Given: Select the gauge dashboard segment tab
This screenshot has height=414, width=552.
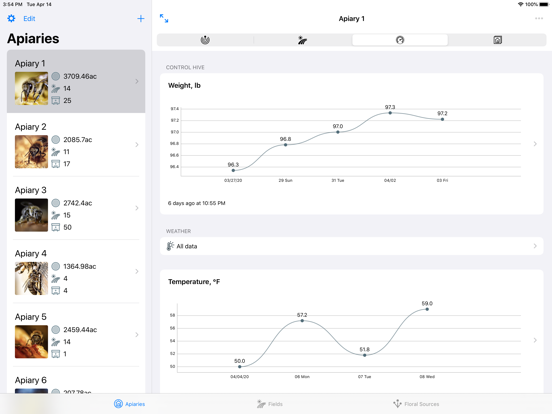Looking at the screenshot, I should coord(400,40).
